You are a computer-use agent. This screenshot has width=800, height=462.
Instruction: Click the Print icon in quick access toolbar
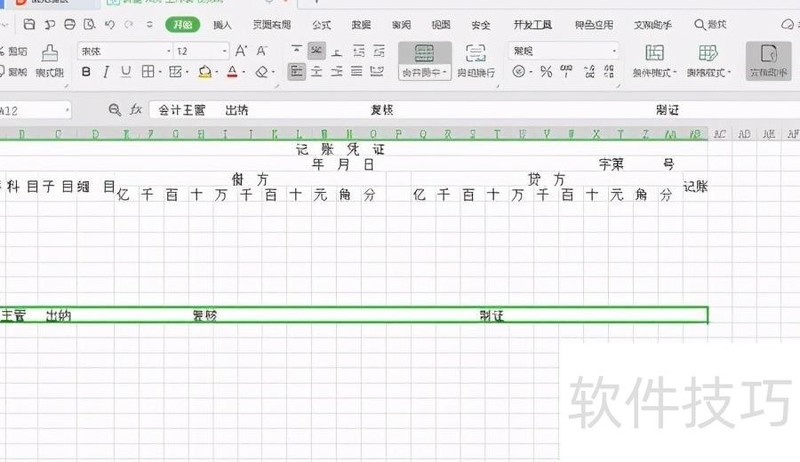point(69,24)
